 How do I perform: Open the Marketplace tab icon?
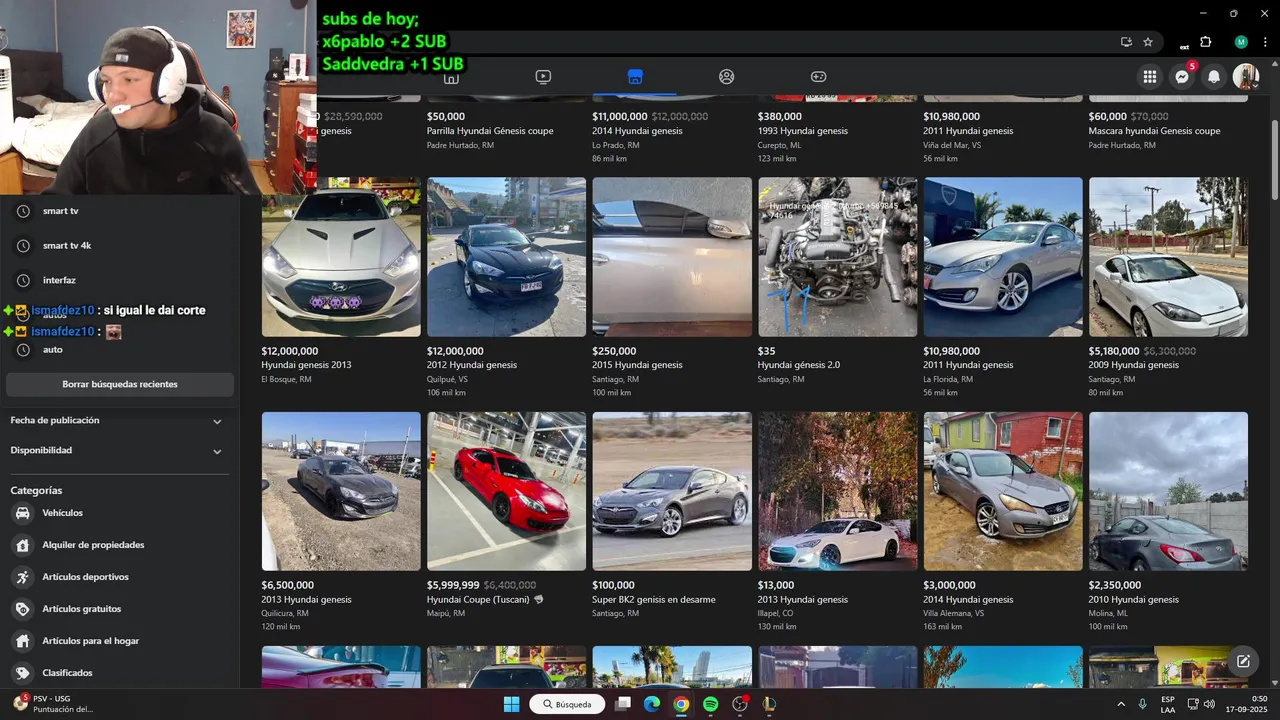635,77
